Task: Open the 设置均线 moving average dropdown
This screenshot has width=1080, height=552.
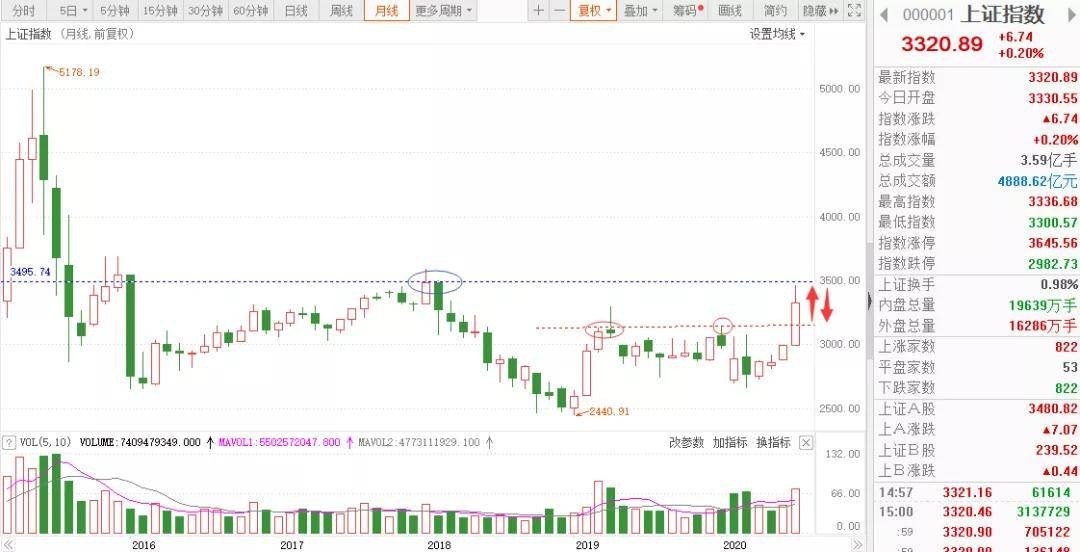Action: 778,33
